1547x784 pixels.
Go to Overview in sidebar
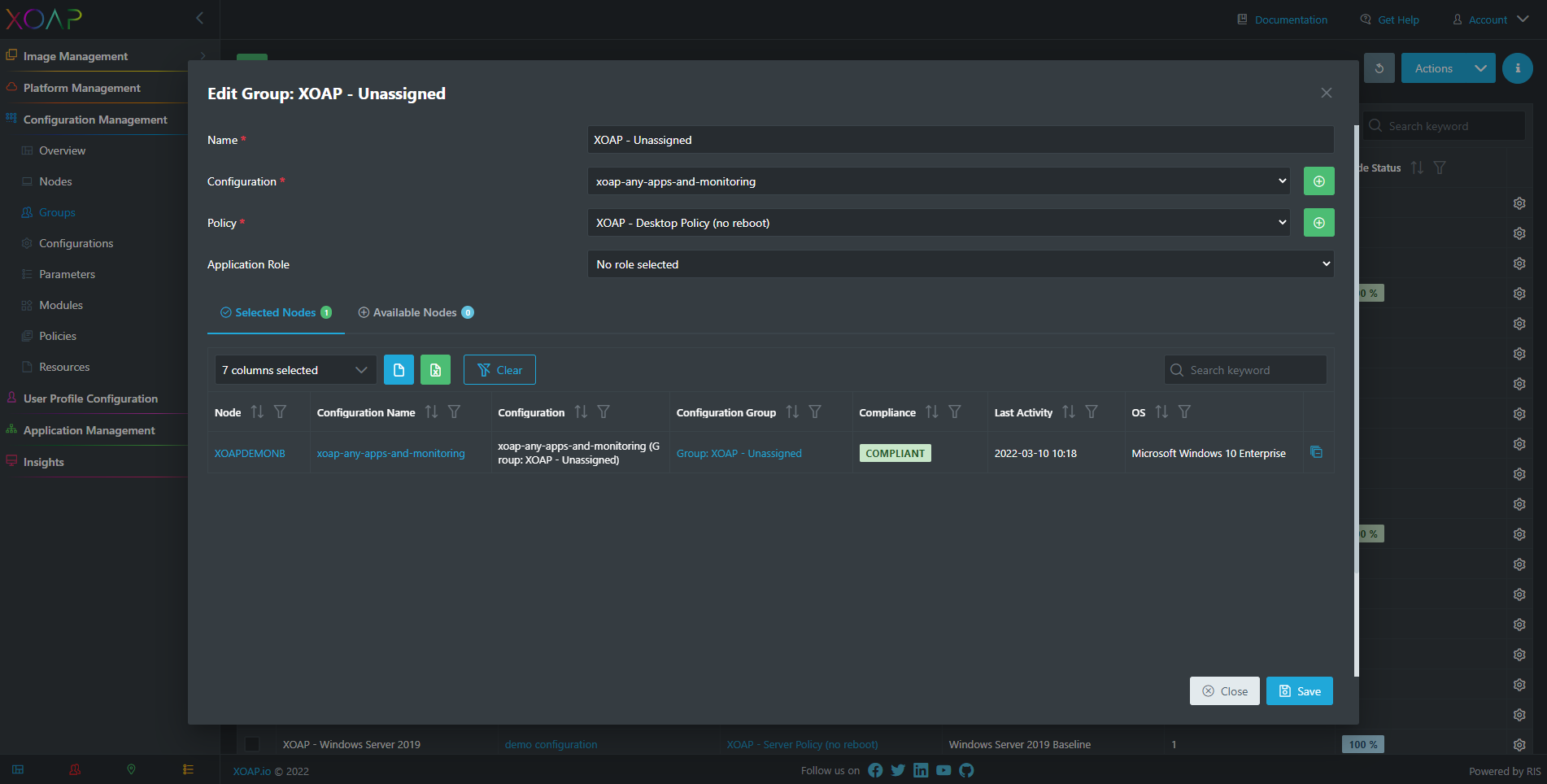coord(62,150)
